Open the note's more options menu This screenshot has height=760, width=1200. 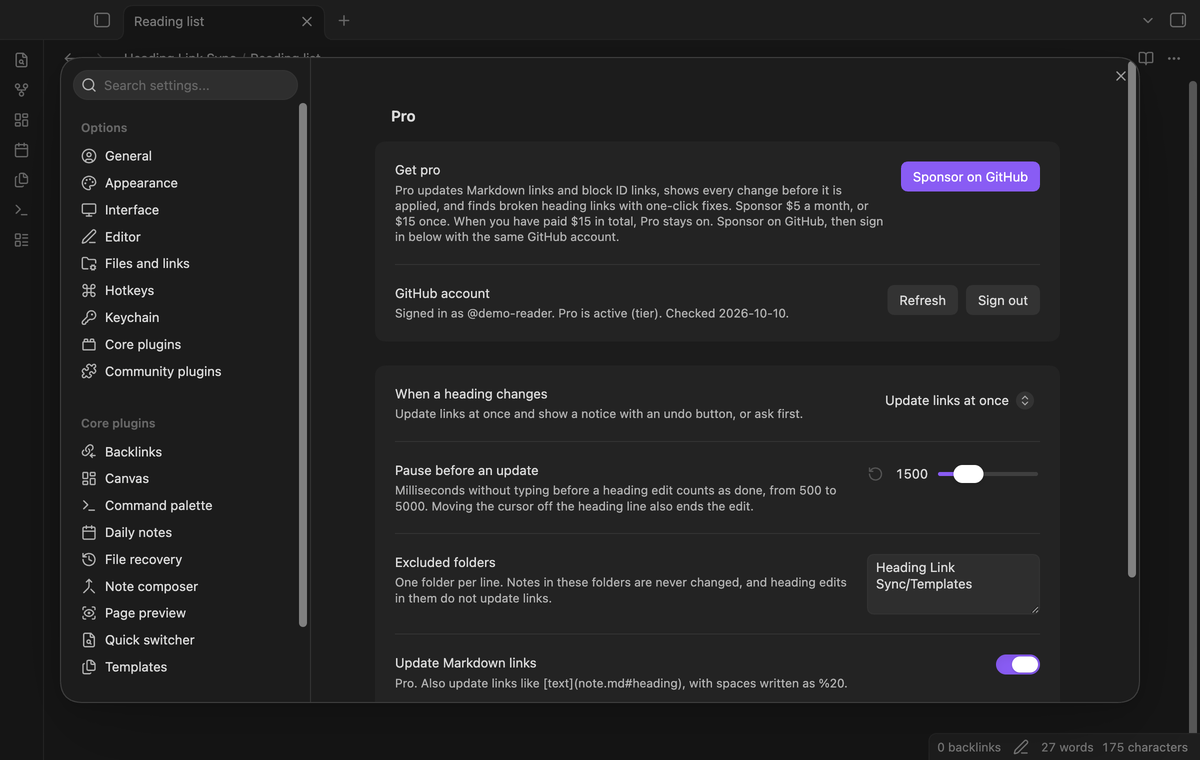click(1174, 59)
